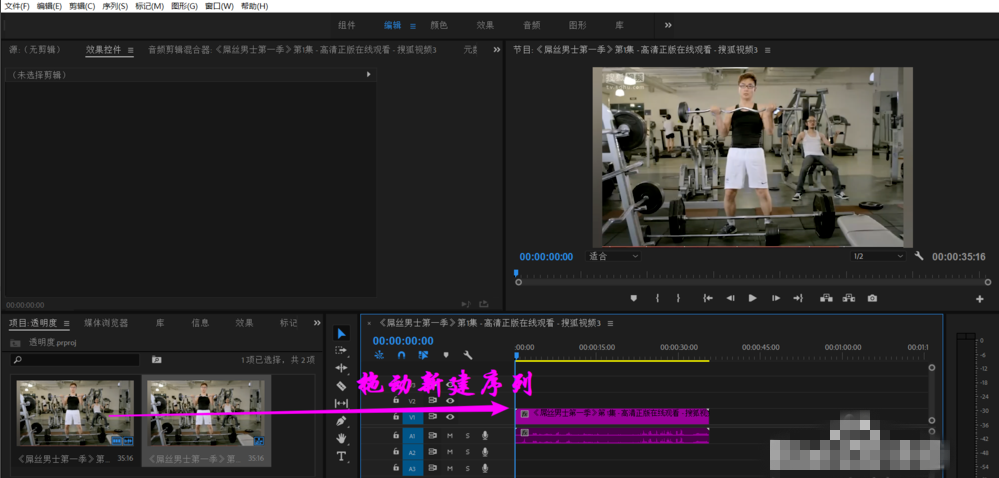
Task: Expand hidden workspaces with the double-arrow
Action: (x=668, y=25)
